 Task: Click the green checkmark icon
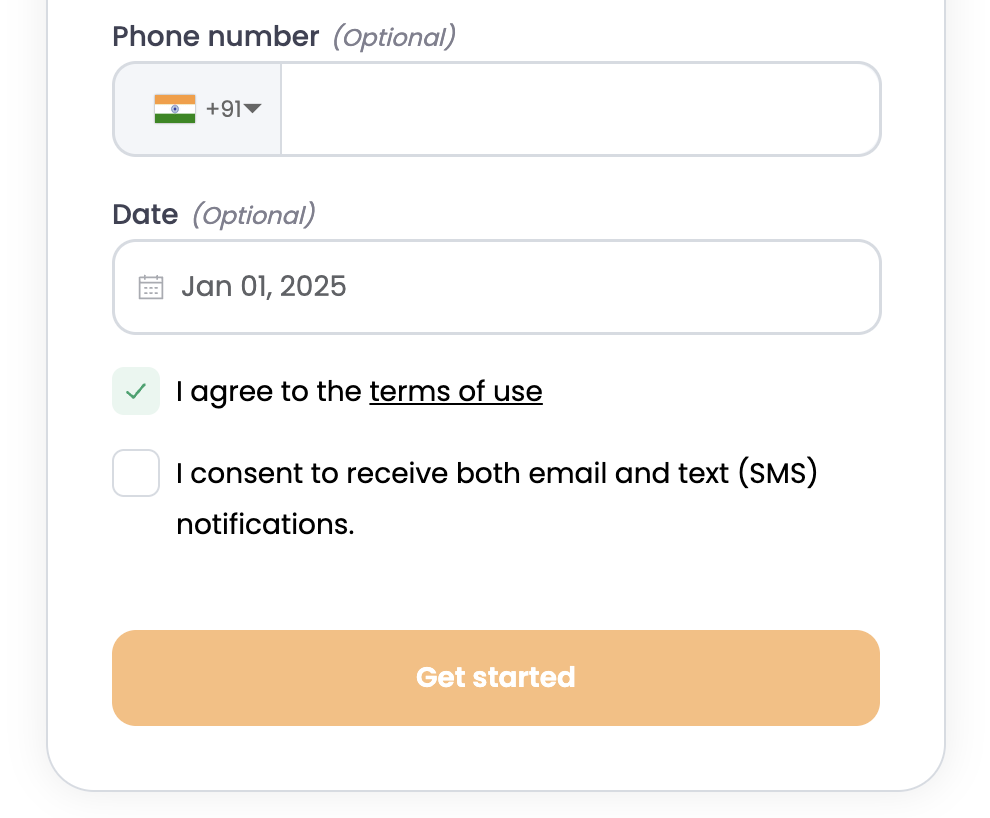[136, 391]
